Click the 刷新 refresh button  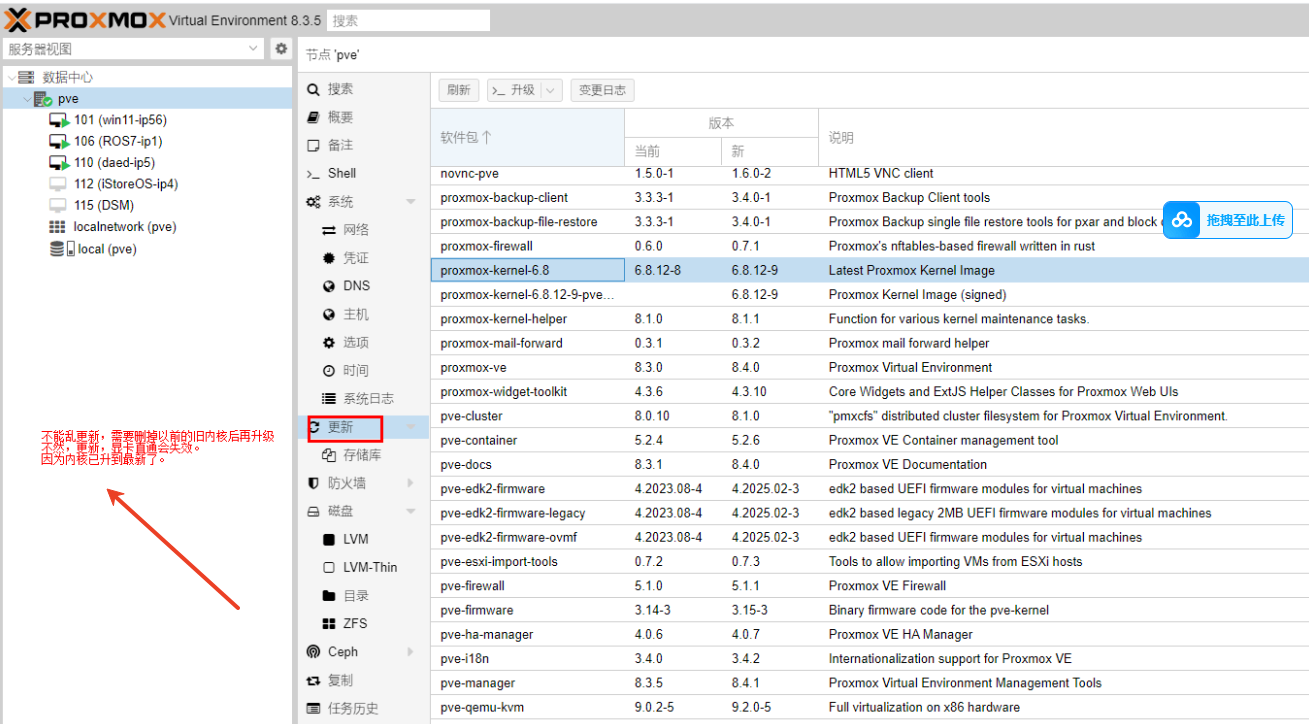coord(459,90)
